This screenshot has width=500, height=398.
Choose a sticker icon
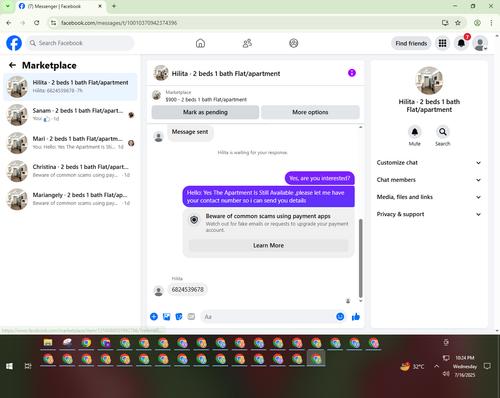[x=179, y=317]
